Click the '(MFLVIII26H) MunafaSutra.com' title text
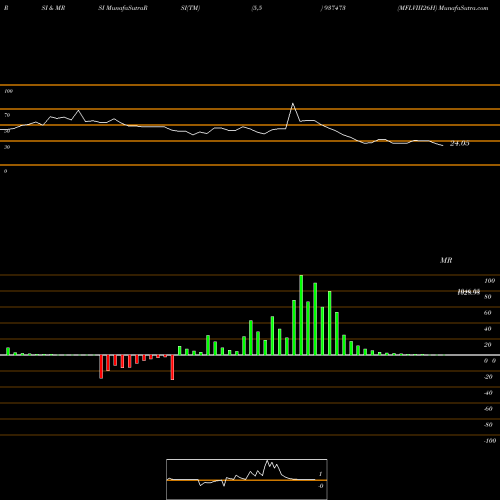 pyautogui.click(x=443, y=8)
